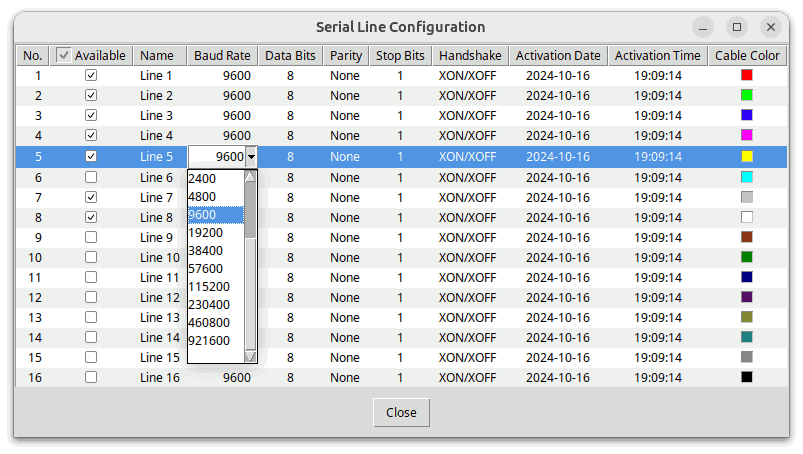Screen dimensions: 803x454
Task: Click the Activation Date column header
Action: click(558, 56)
